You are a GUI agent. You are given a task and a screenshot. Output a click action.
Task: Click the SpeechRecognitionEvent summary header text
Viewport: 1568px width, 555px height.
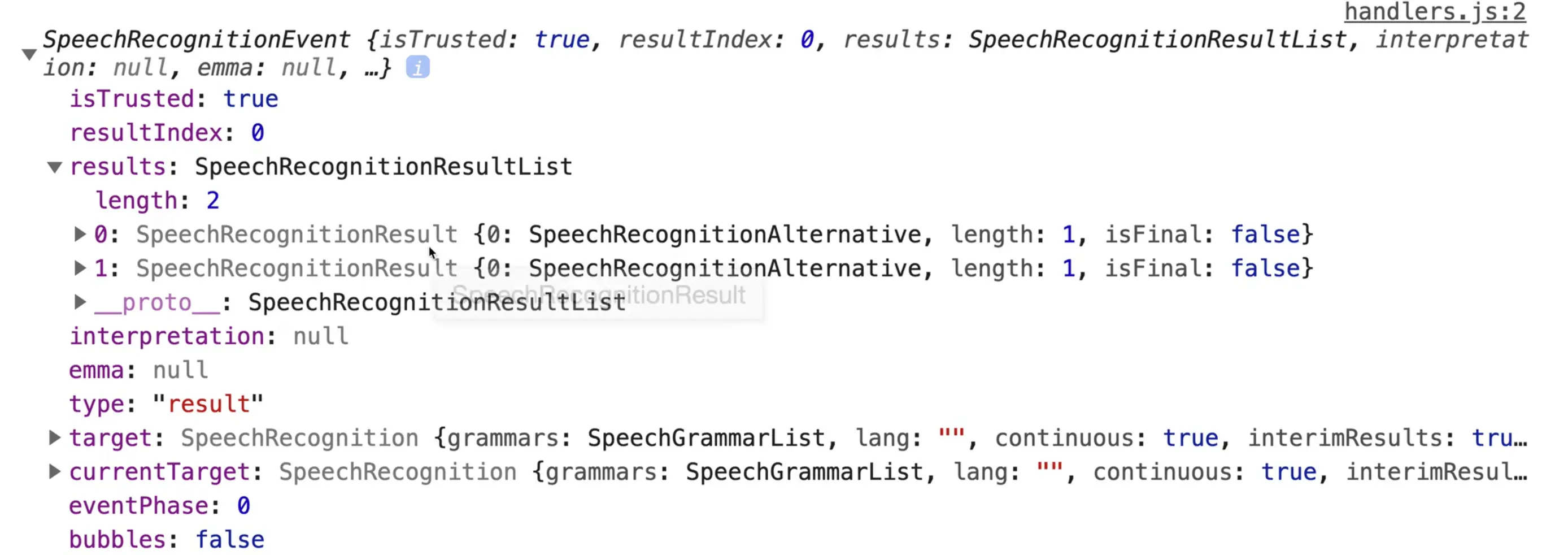click(196, 40)
